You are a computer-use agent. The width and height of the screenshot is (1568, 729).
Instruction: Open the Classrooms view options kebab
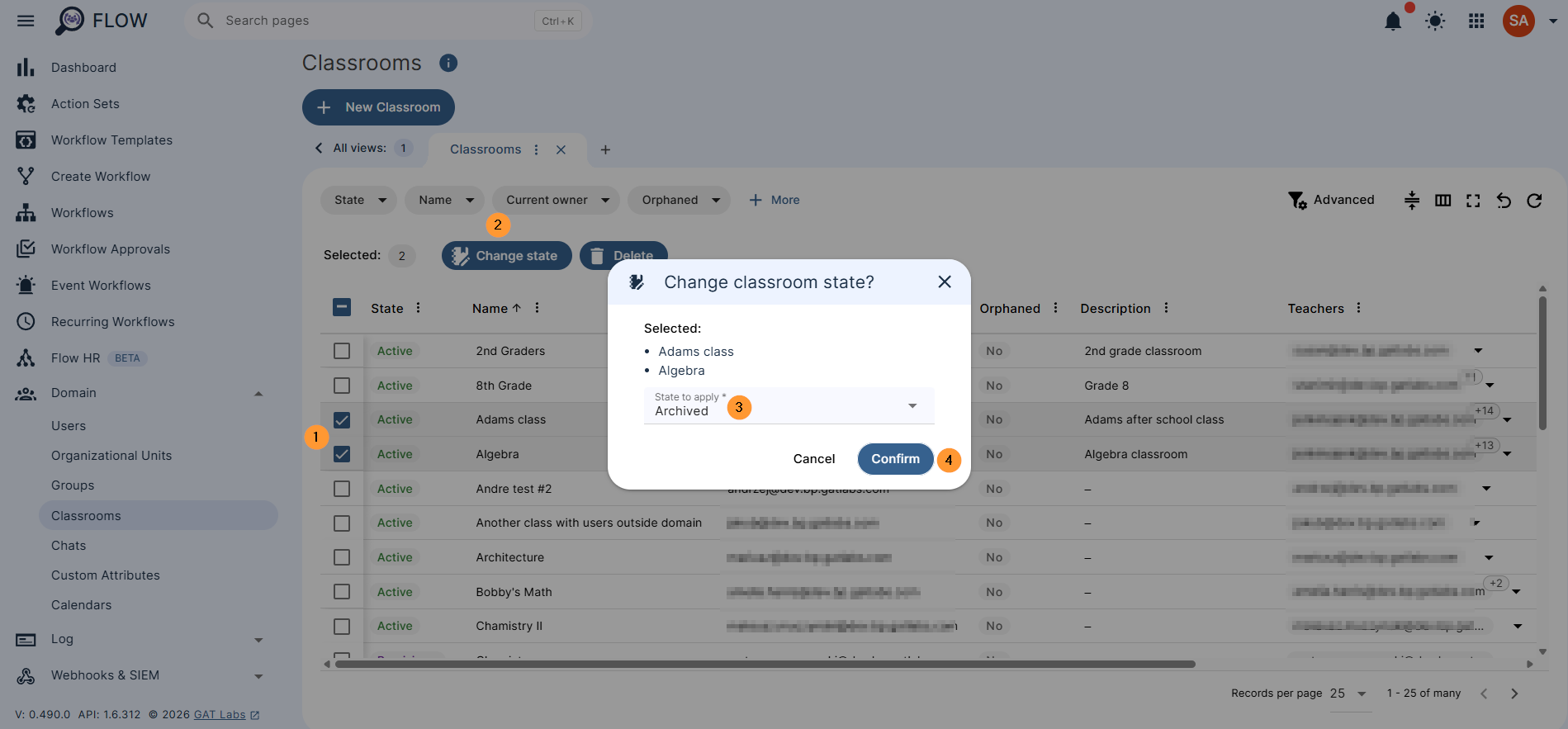(x=536, y=149)
